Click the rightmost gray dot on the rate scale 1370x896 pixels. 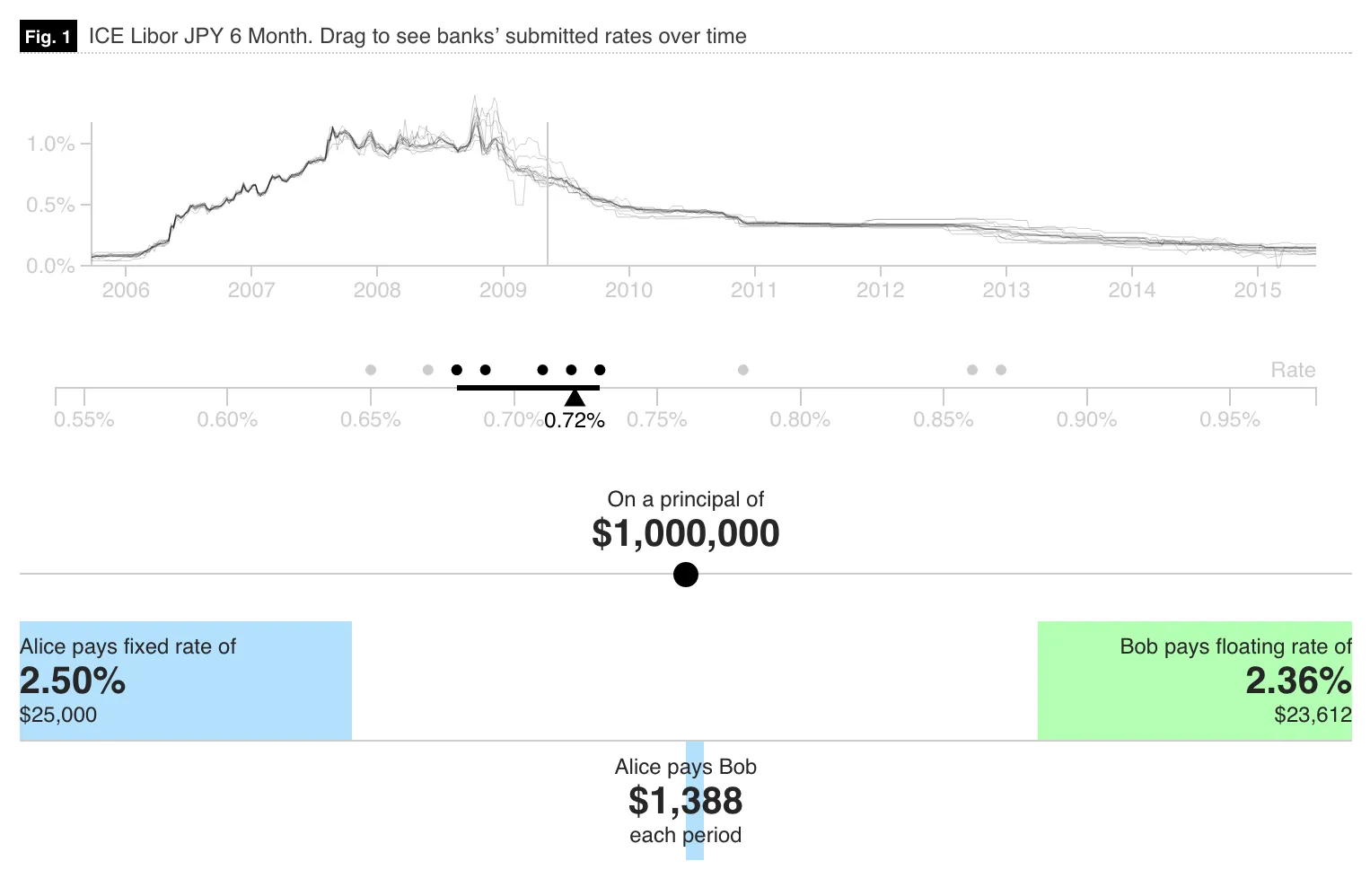(x=1001, y=370)
